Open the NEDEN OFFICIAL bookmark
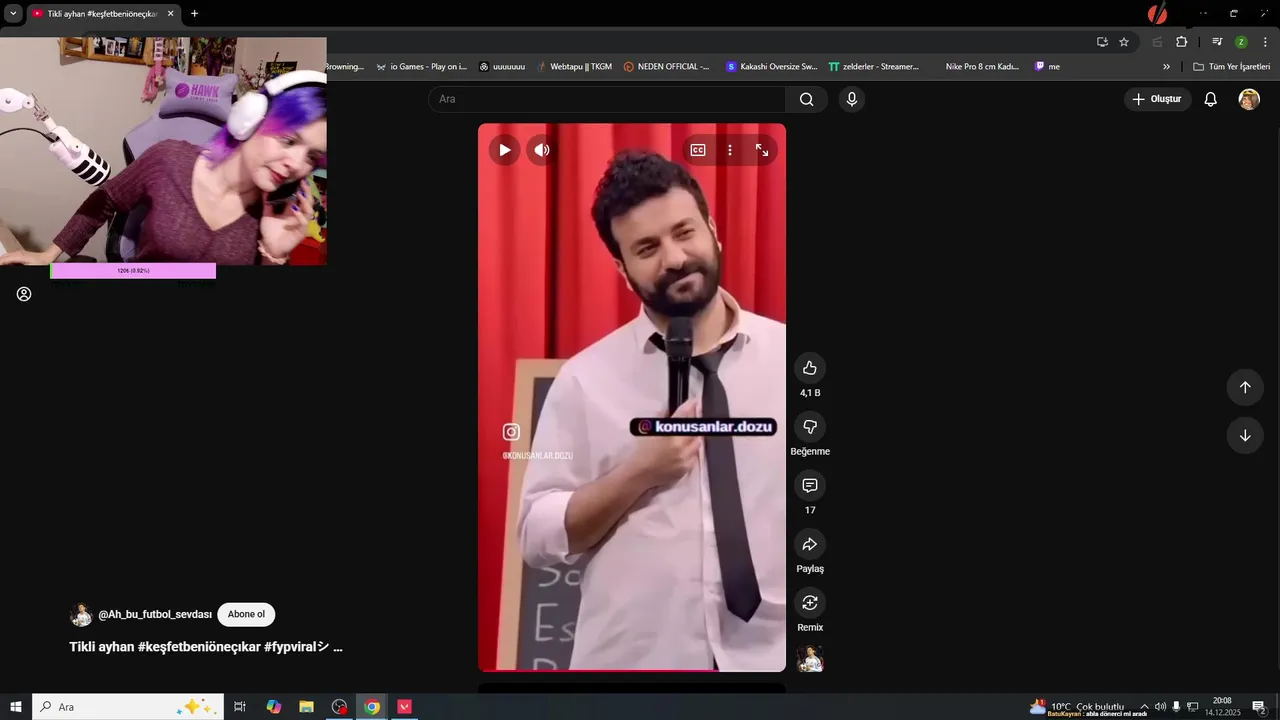The width and height of the screenshot is (1280, 720). click(x=666, y=67)
